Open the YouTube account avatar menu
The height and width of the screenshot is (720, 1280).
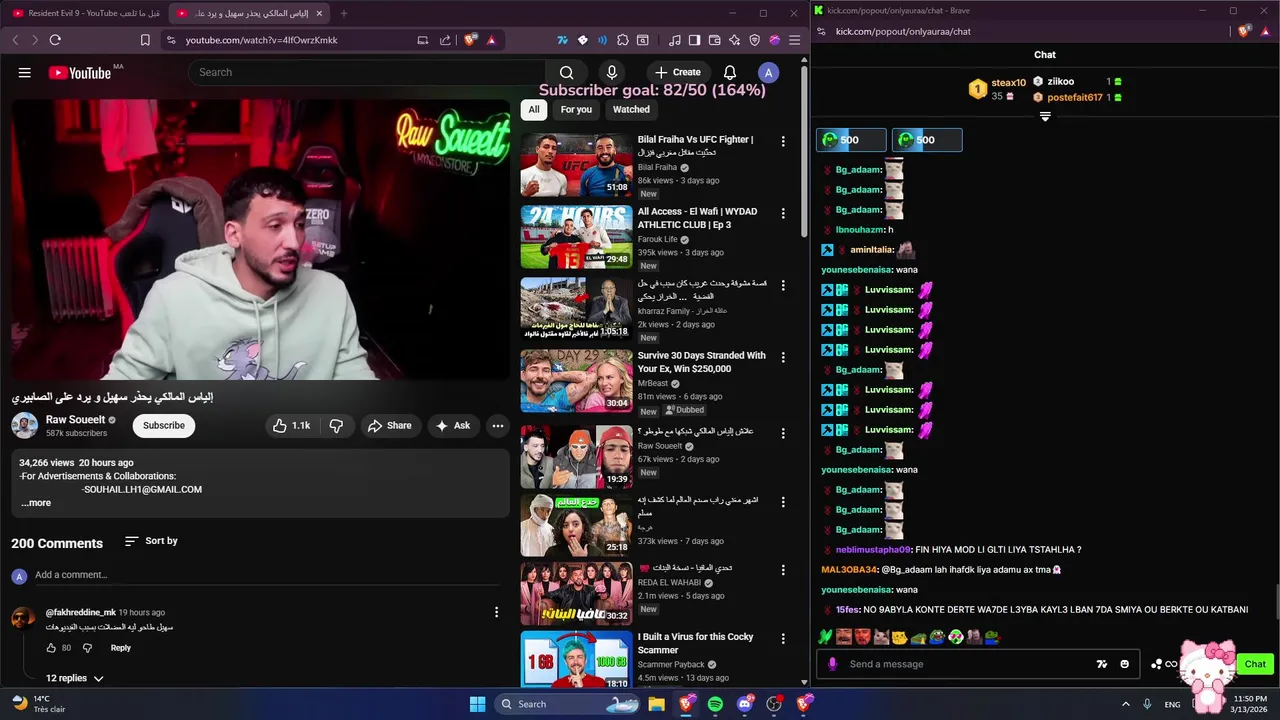click(x=768, y=72)
